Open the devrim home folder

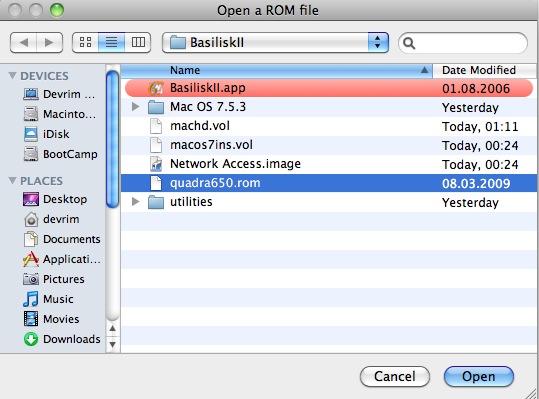point(51,219)
